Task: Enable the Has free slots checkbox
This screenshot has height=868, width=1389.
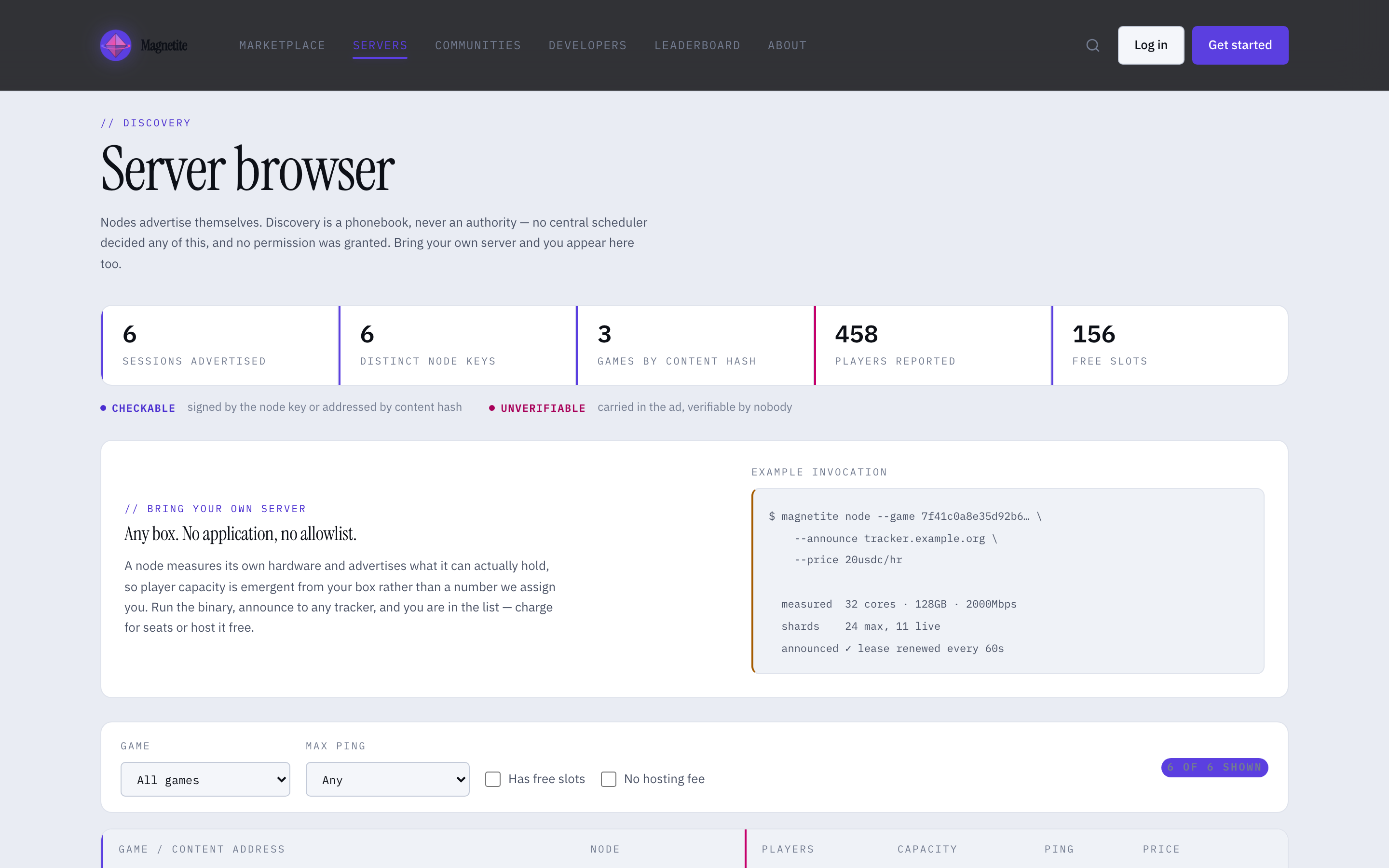Action: 493,779
